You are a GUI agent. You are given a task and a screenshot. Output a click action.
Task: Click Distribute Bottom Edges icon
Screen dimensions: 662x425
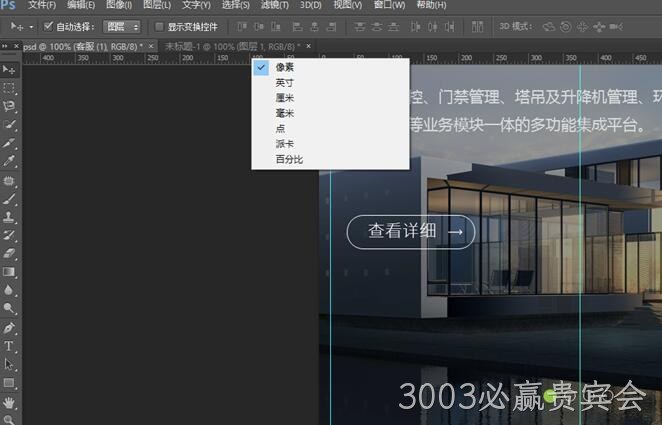click(393, 27)
